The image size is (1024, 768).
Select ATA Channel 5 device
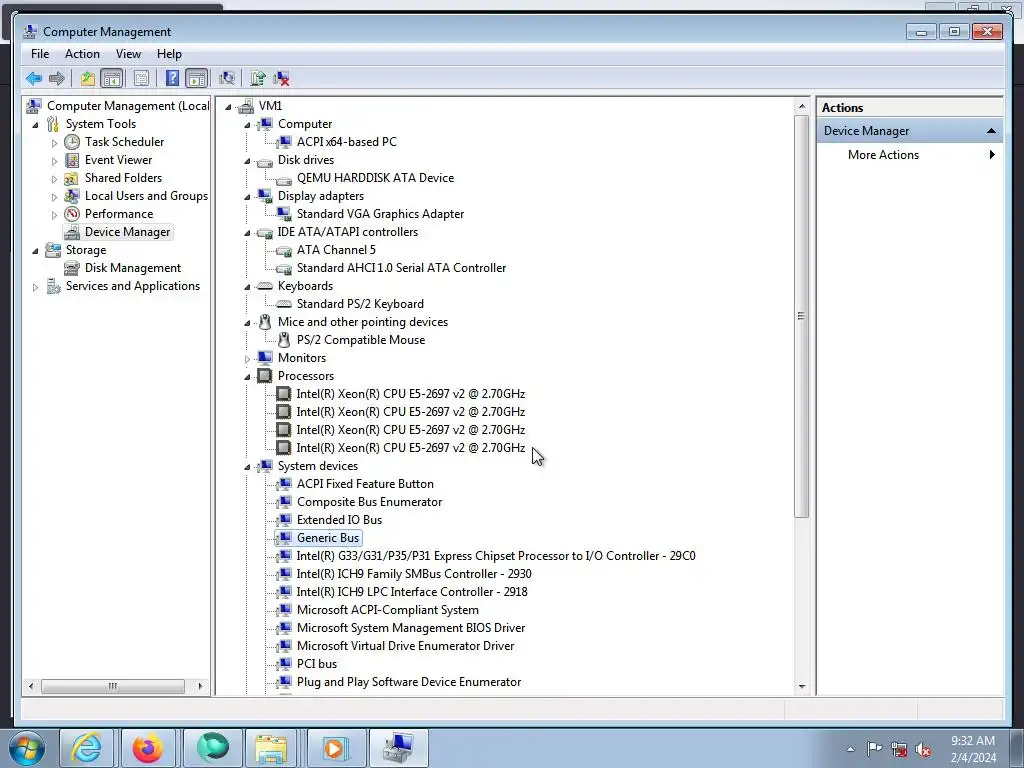pos(336,249)
